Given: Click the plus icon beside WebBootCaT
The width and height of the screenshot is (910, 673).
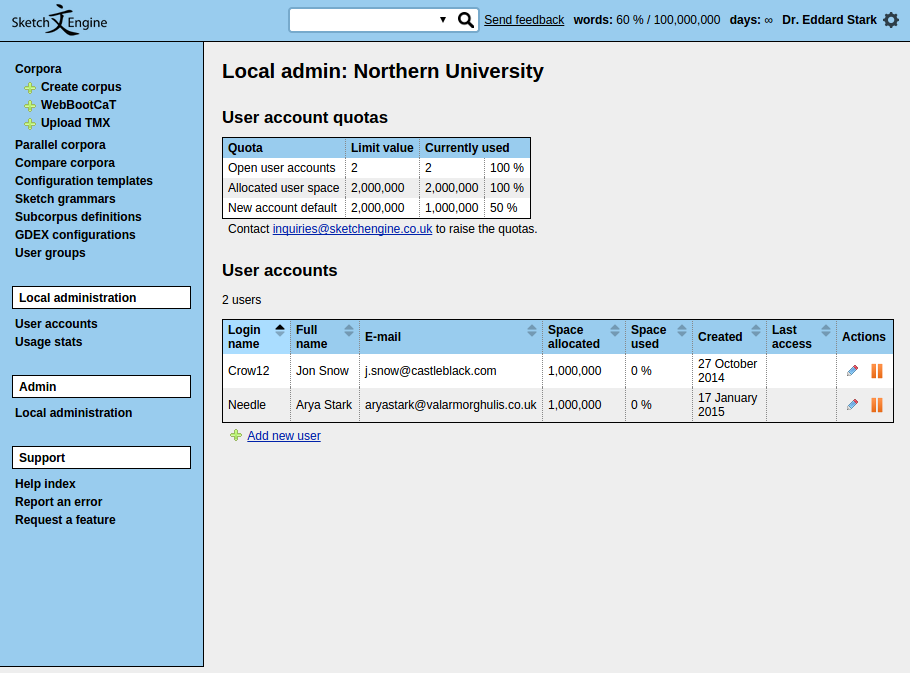Looking at the screenshot, I should [x=30, y=106].
